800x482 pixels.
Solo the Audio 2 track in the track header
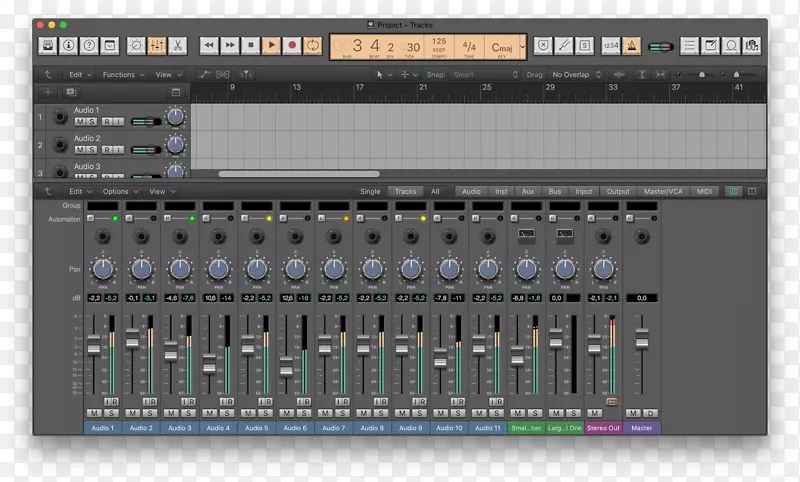pyautogui.click(x=93, y=149)
